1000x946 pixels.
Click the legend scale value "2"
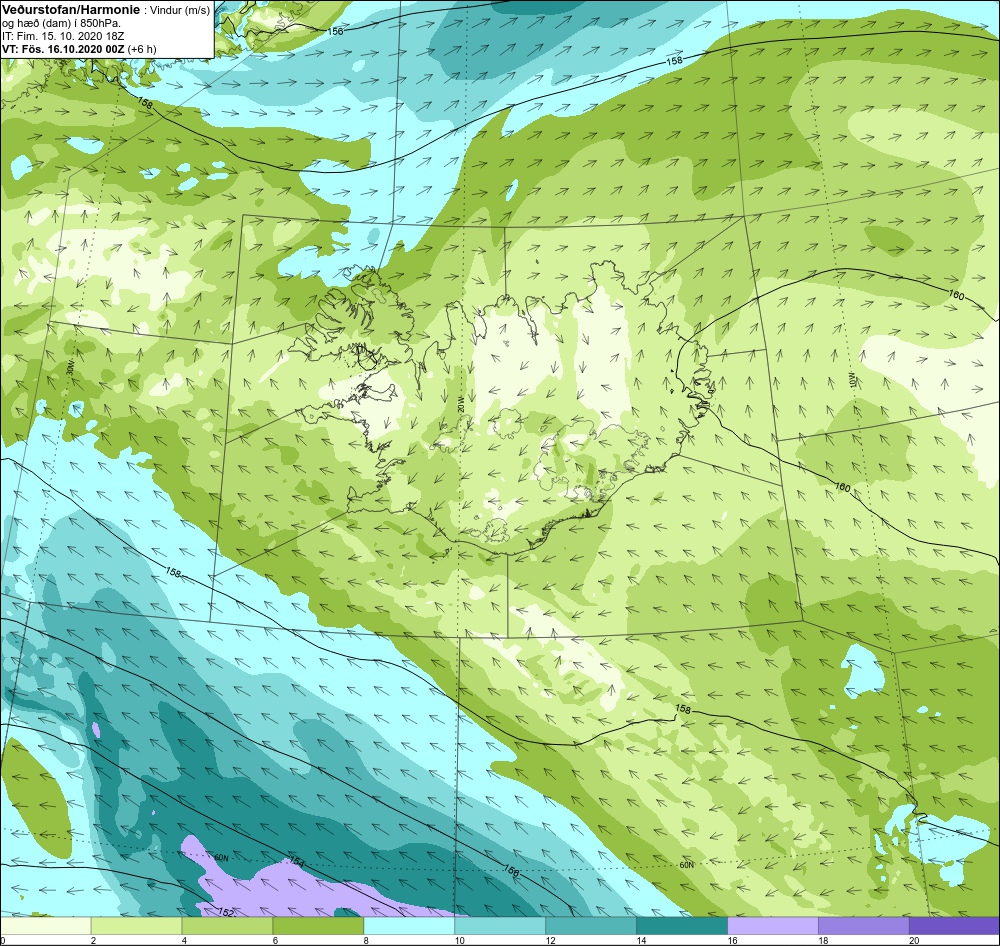tap(93, 941)
